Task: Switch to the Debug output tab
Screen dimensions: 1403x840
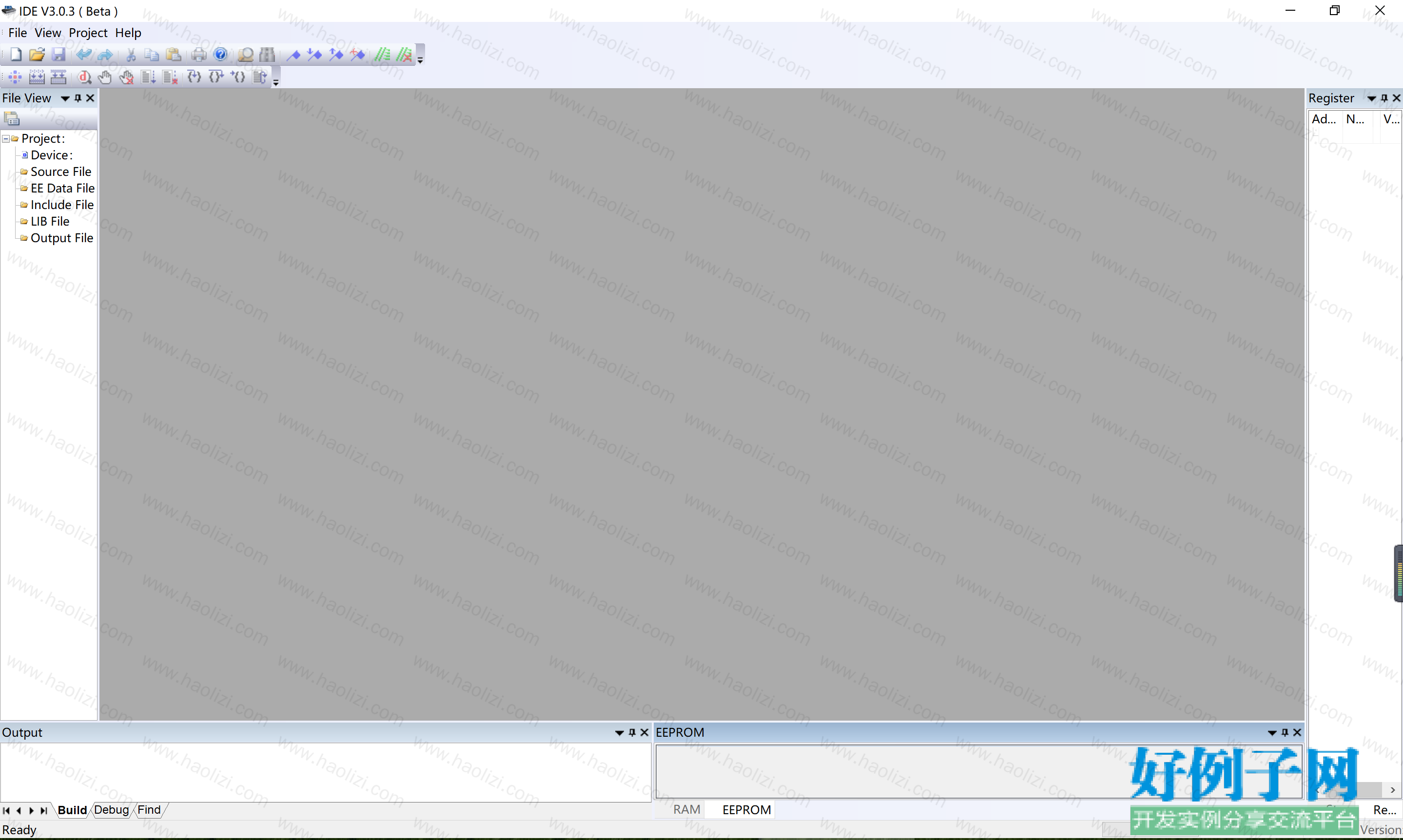Action: click(112, 810)
